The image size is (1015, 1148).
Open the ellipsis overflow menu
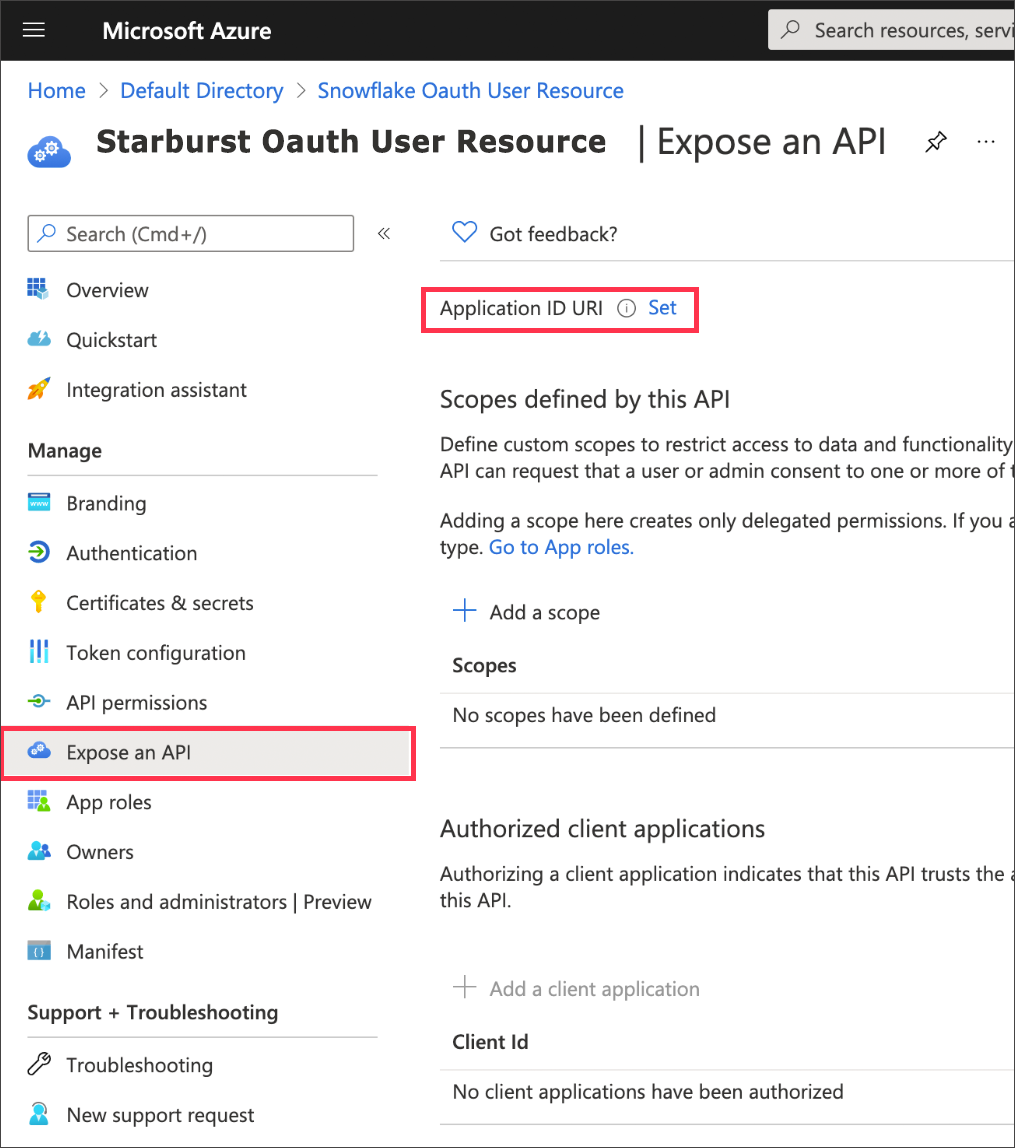tap(986, 142)
